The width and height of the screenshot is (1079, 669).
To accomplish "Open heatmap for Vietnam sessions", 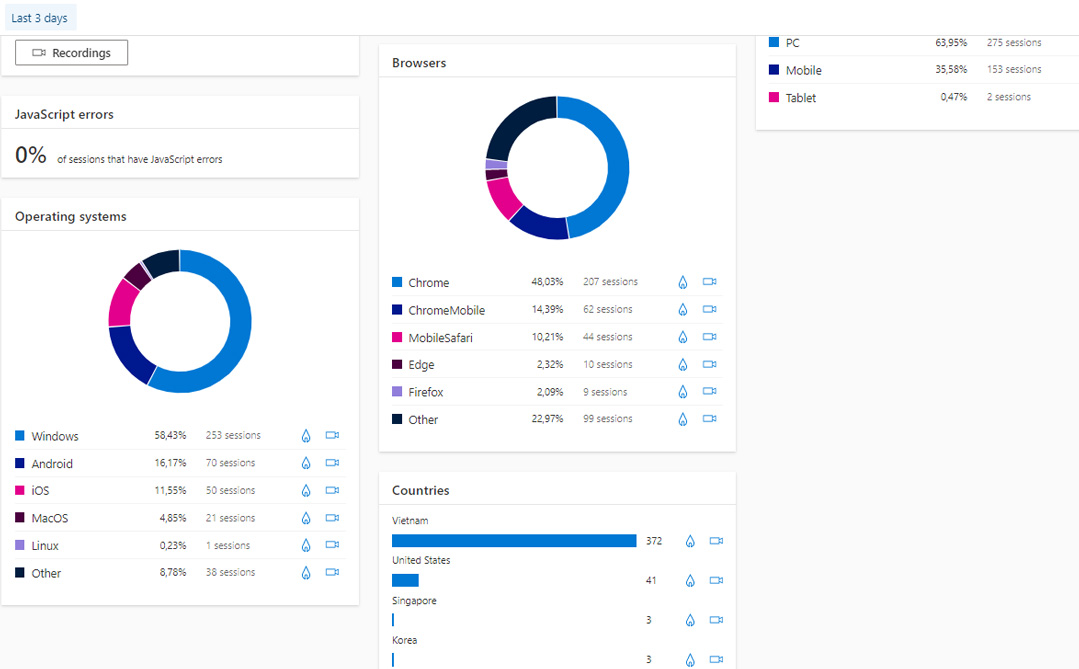I will coord(690,541).
